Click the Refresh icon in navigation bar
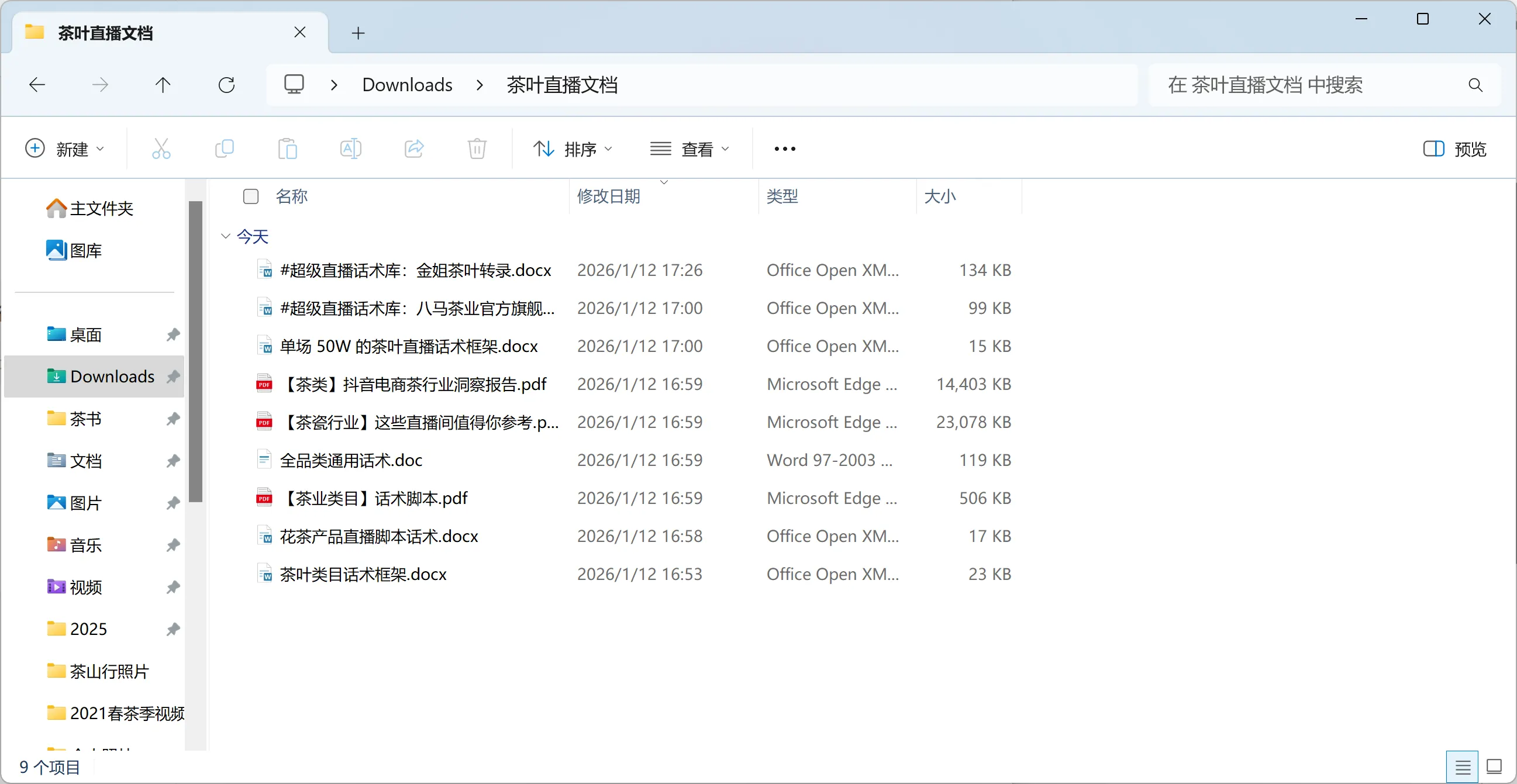1517x784 pixels. [227, 85]
